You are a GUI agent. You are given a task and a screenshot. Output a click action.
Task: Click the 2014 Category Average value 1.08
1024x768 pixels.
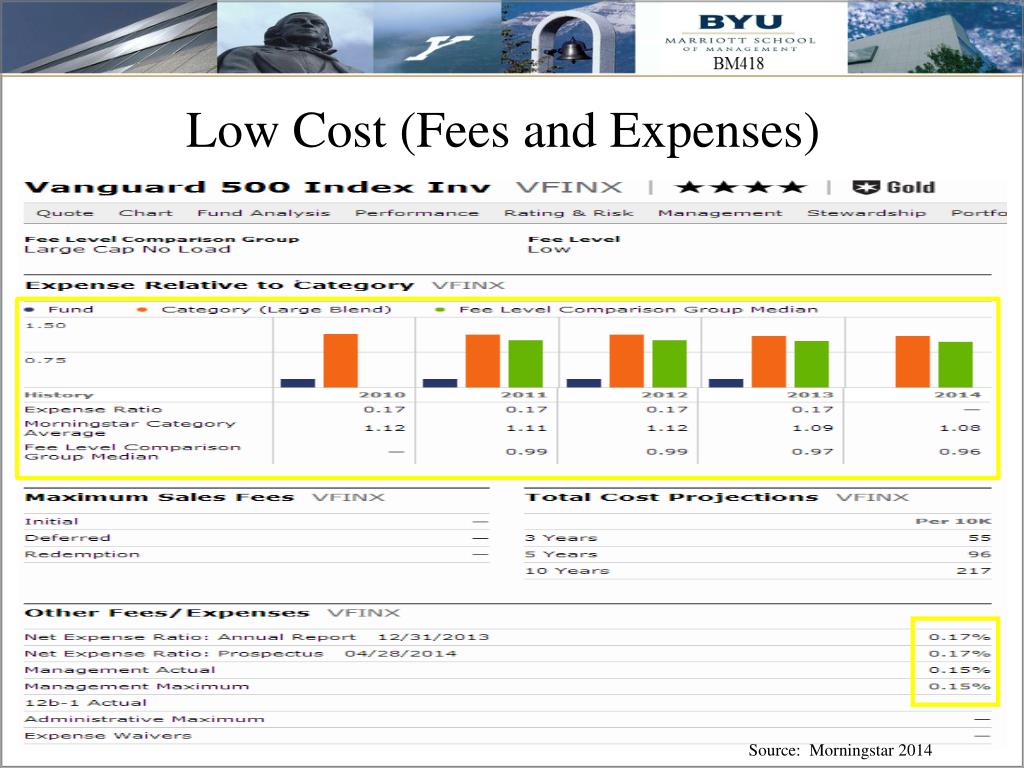[960, 428]
